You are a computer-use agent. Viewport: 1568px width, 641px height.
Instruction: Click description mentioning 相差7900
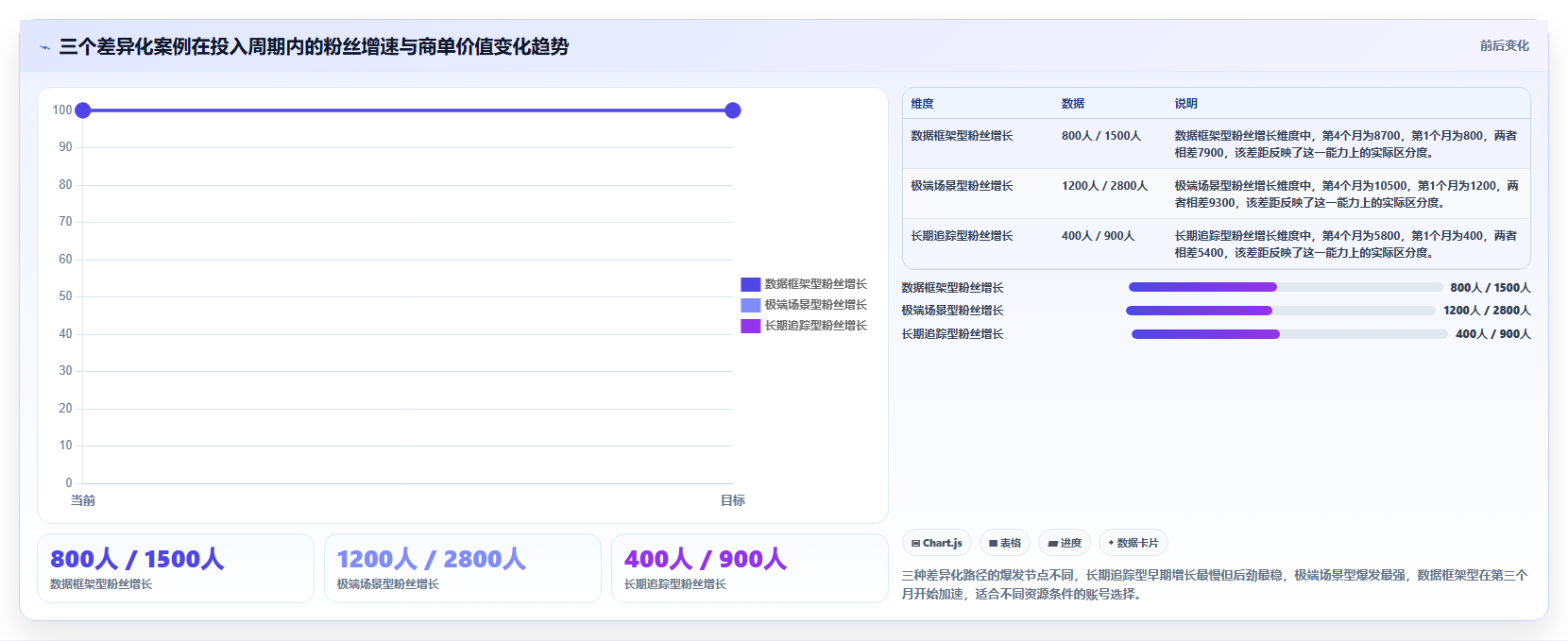tap(1346, 144)
